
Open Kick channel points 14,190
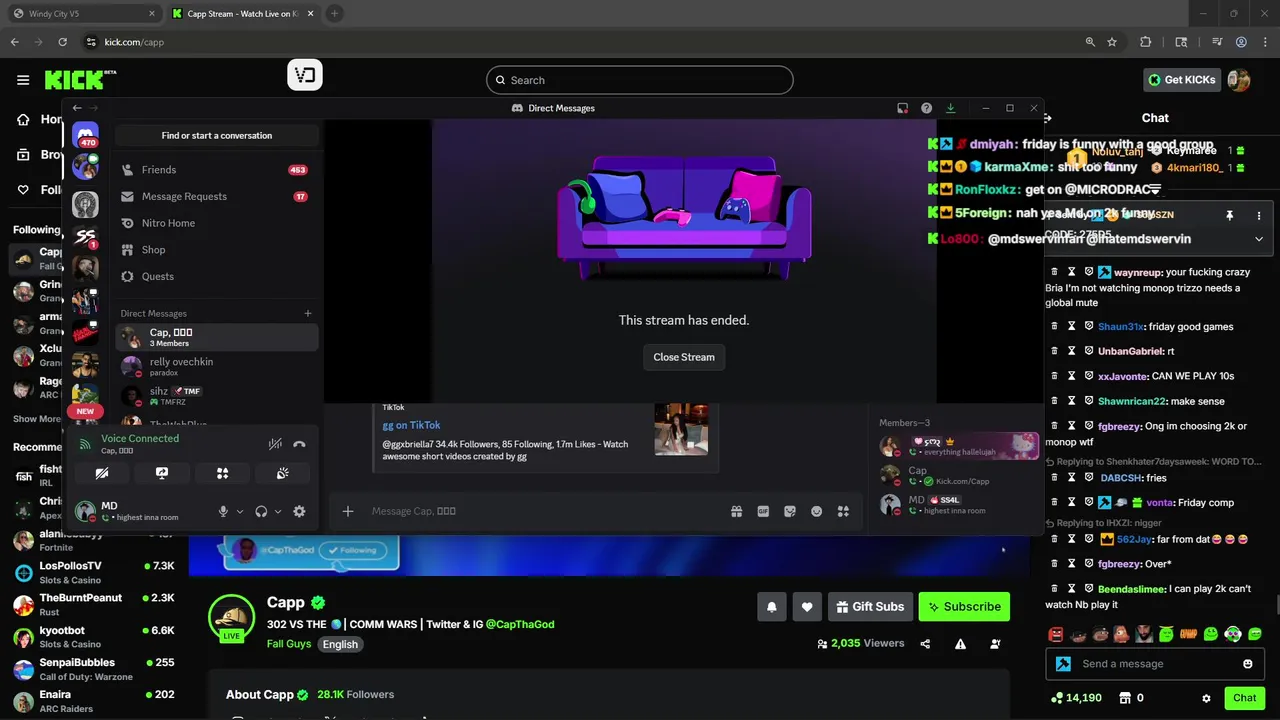point(1076,698)
